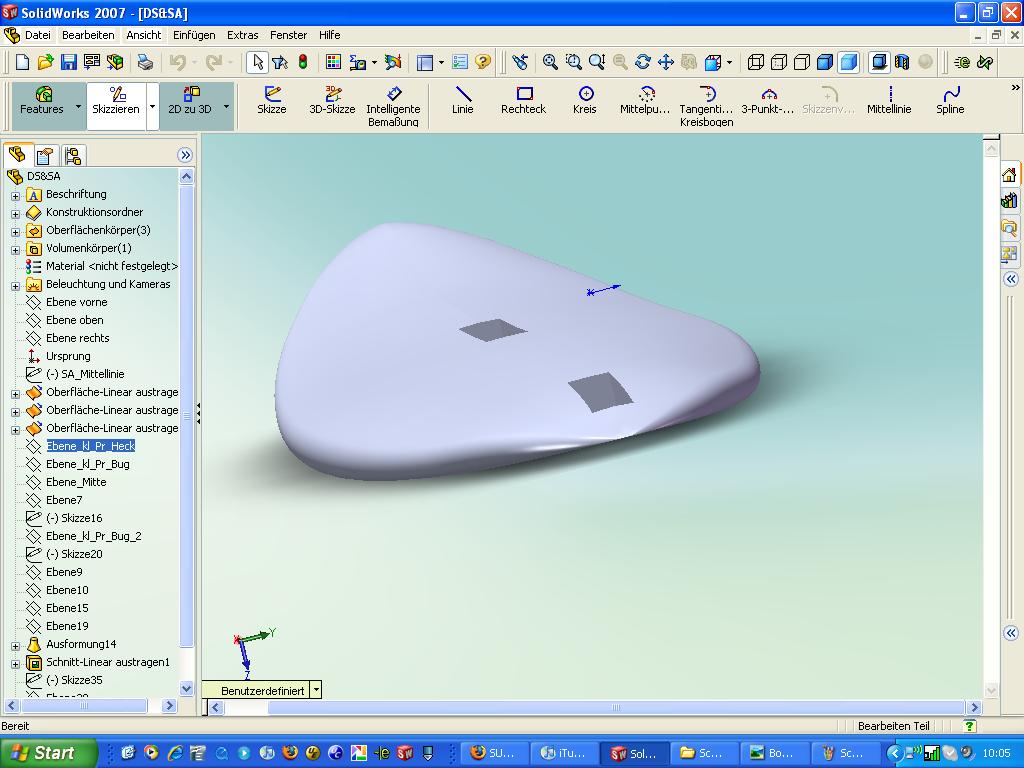1024x768 pixels.
Task: Open the Extras menu
Action: [x=242, y=35]
